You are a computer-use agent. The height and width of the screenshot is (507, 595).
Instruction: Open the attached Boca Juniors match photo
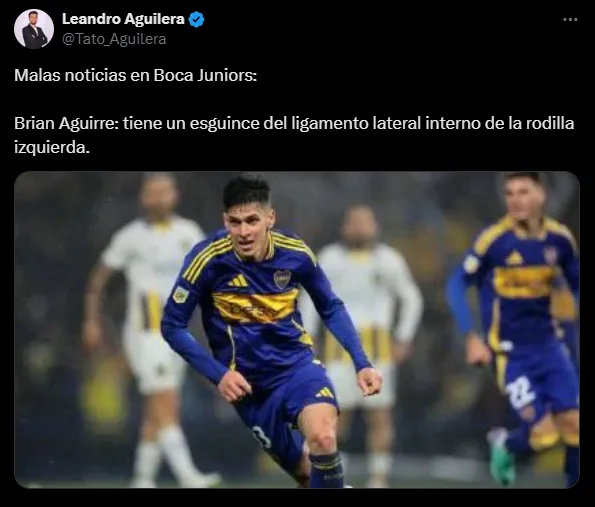tap(297, 329)
